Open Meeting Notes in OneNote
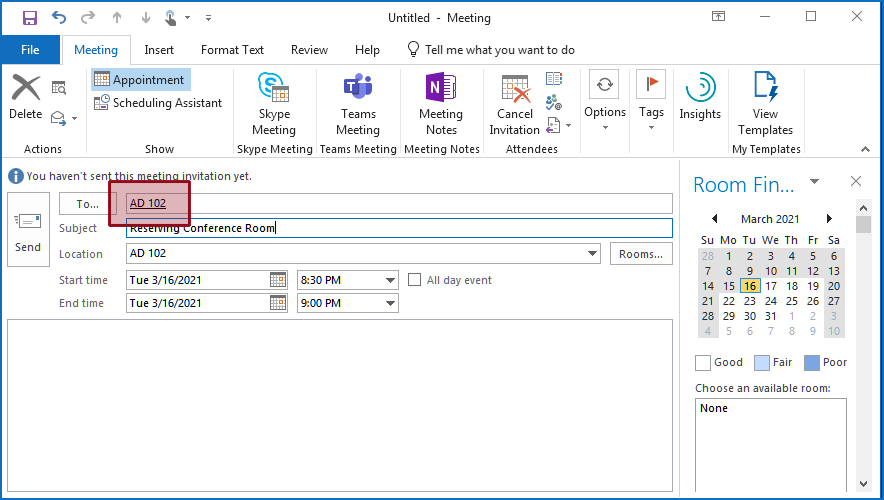The height and width of the screenshot is (500, 884). point(441,104)
